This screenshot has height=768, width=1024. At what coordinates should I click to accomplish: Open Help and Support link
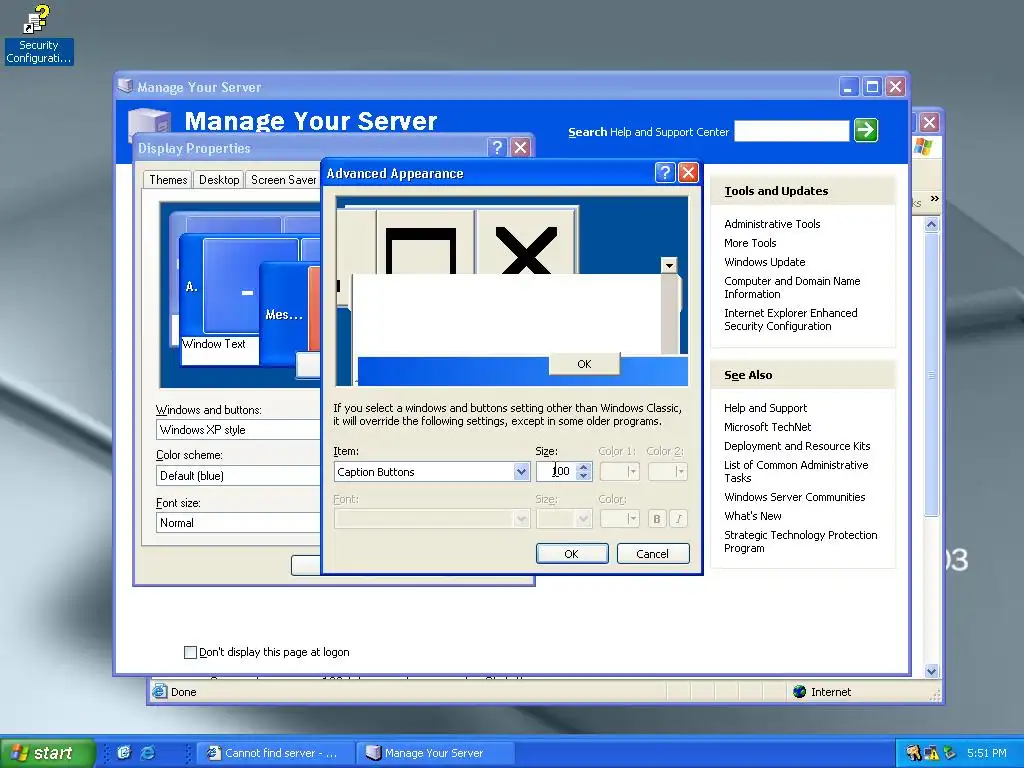click(x=765, y=408)
